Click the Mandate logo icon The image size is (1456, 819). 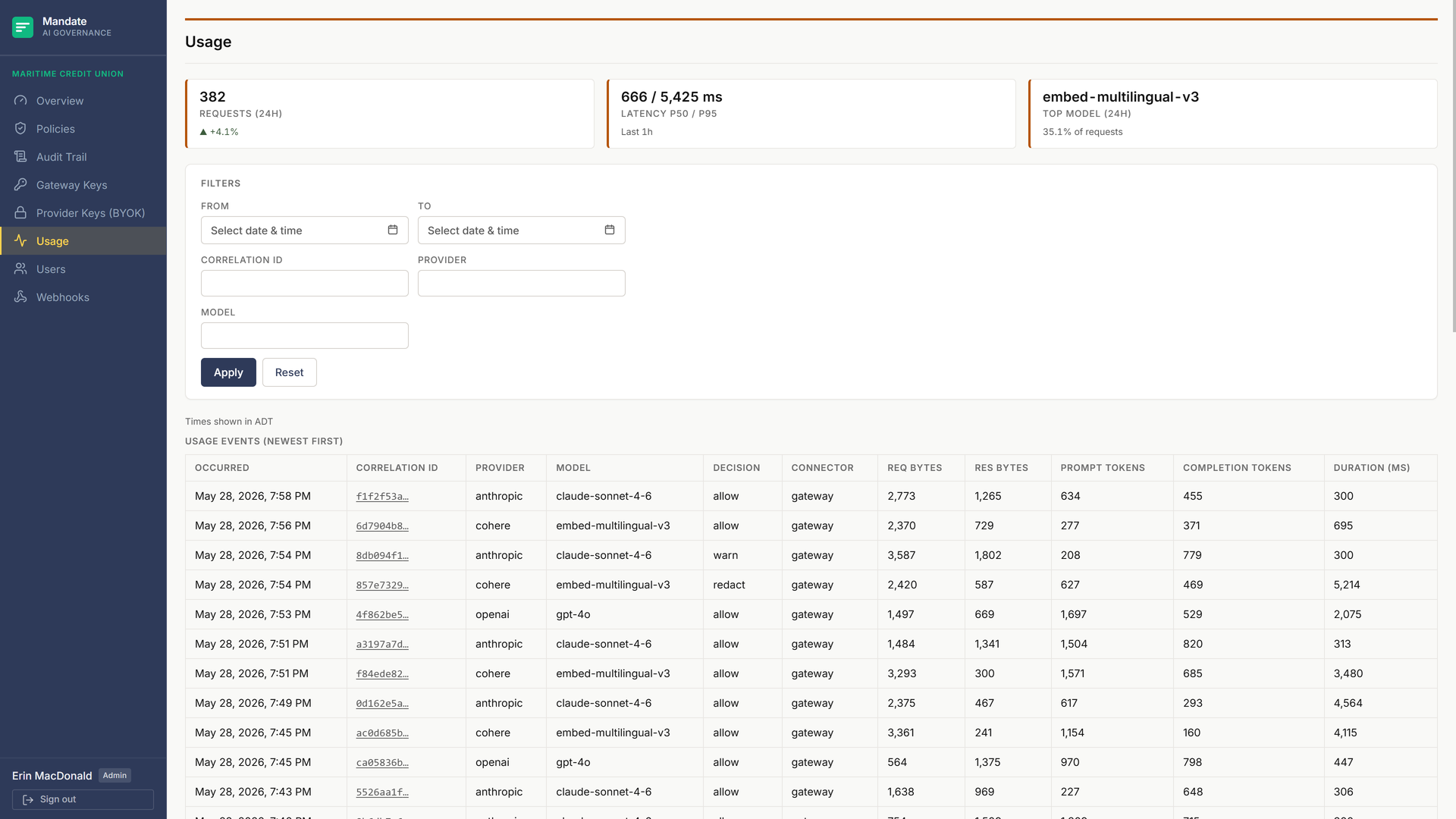[23, 27]
